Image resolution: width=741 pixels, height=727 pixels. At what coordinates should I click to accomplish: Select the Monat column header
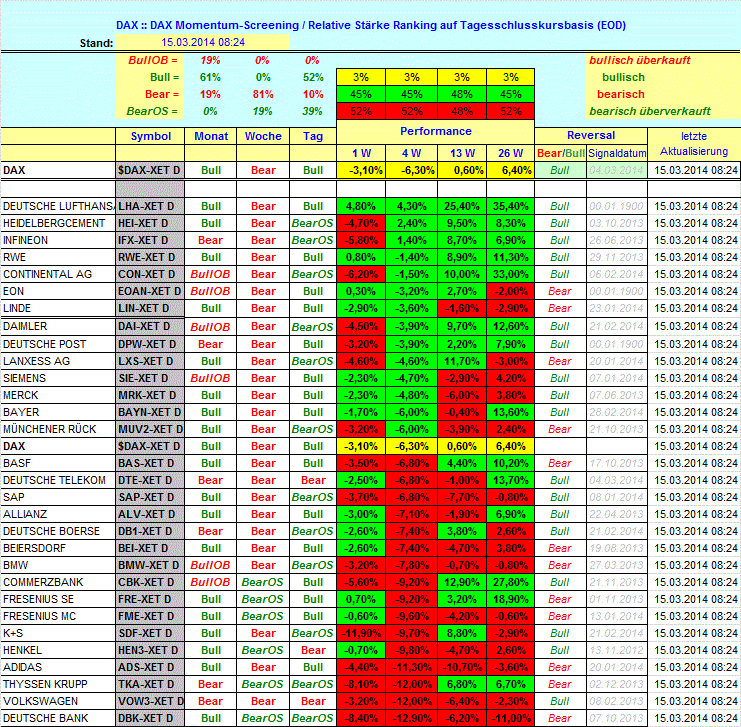pyautogui.click(x=211, y=136)
